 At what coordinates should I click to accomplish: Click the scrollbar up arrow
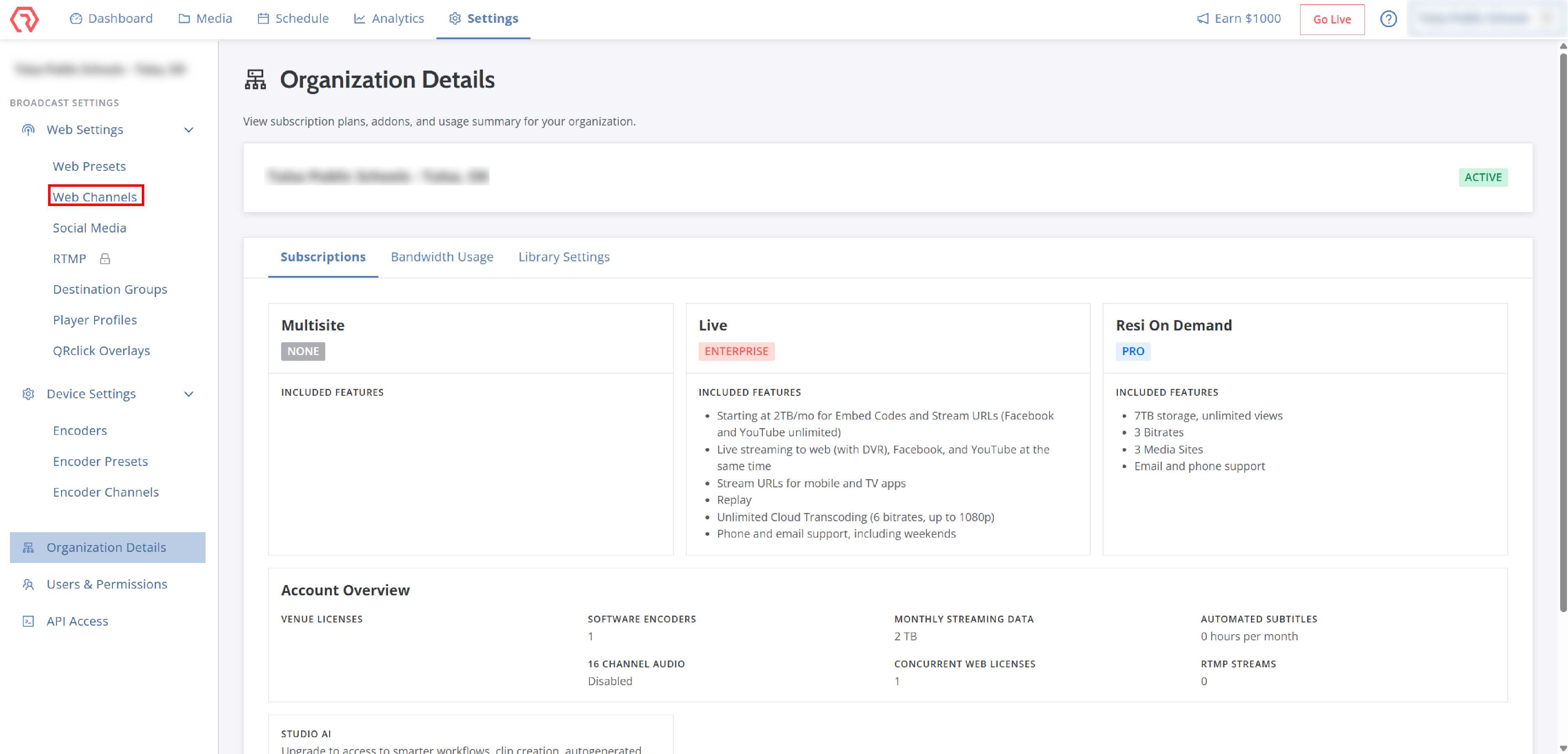[1563, 46]
